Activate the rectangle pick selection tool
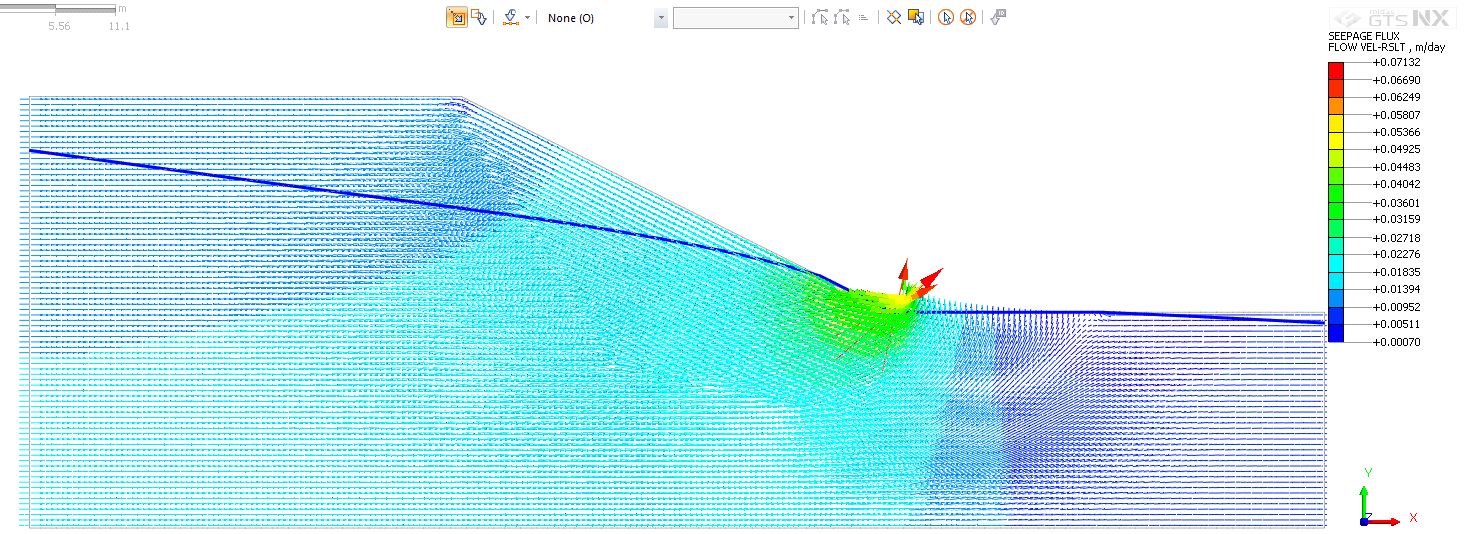 click(x=456, y=18)
